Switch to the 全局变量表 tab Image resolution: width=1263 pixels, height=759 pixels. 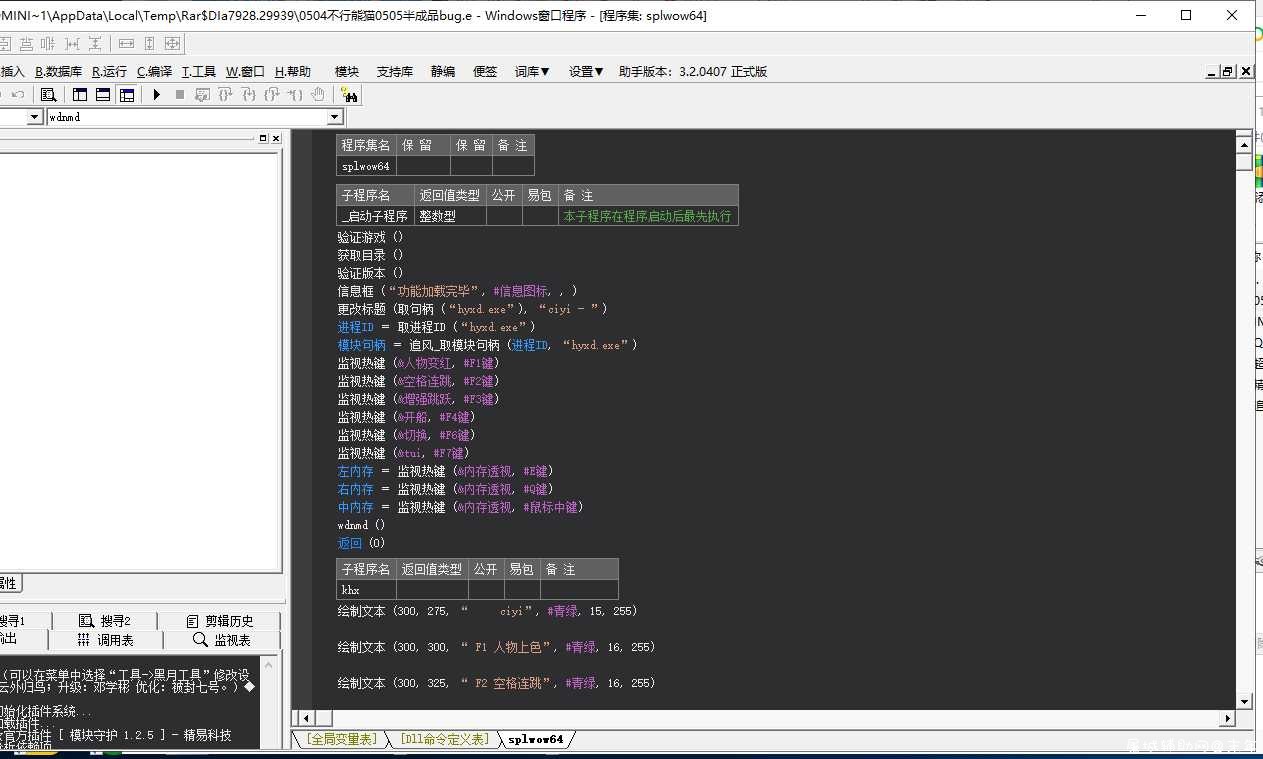(343, 739)
